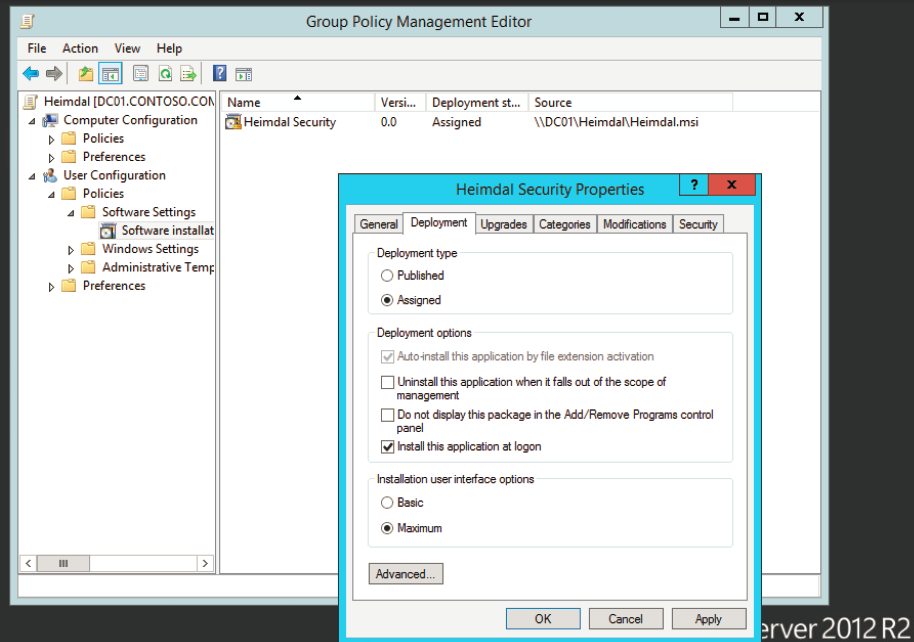Toggle Install this application at logon
Image resolution: width=914 pixels, height=642 pixels.
(x=388, y=447)
